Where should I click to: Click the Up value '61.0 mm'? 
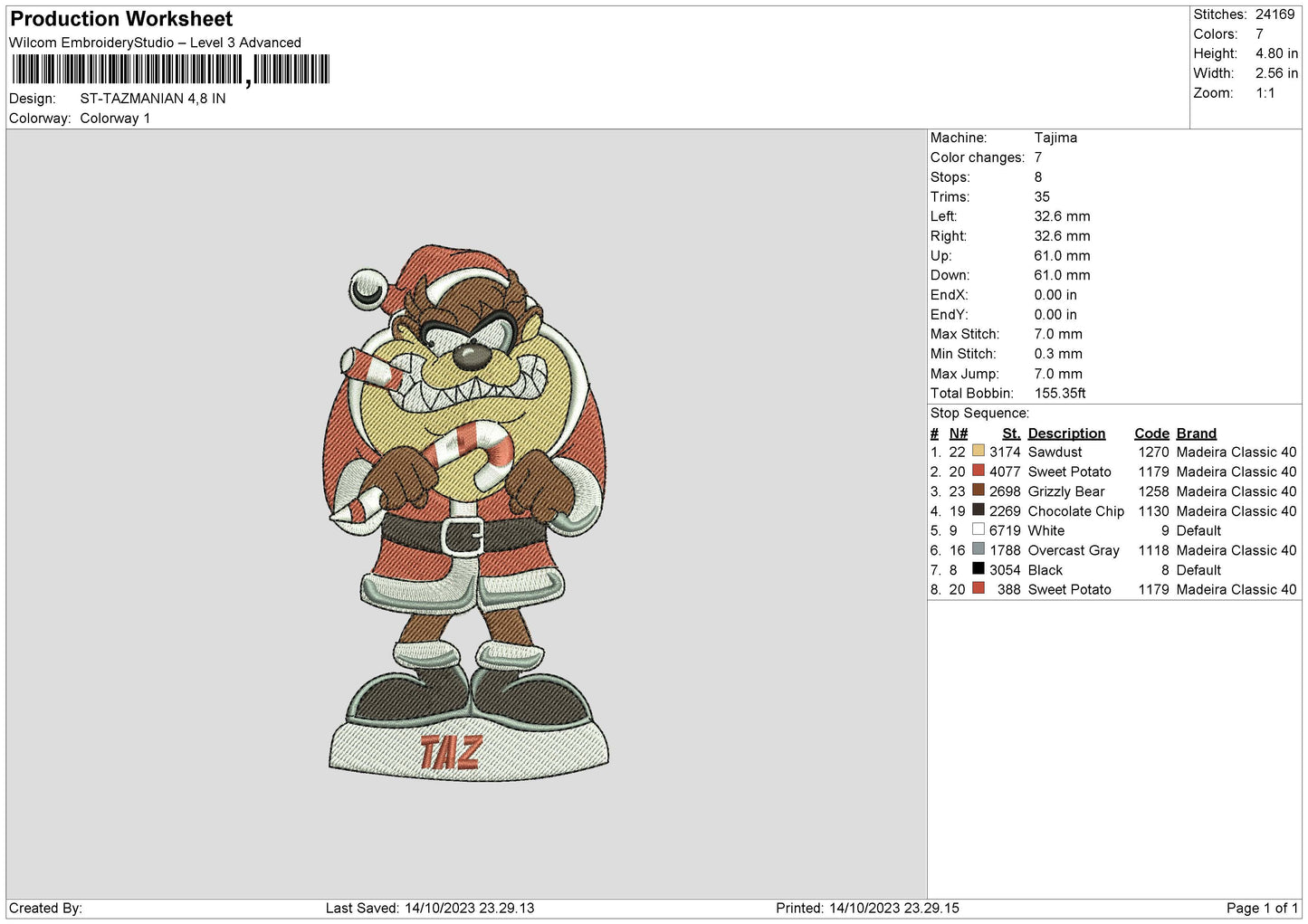tap(1062, 256)
